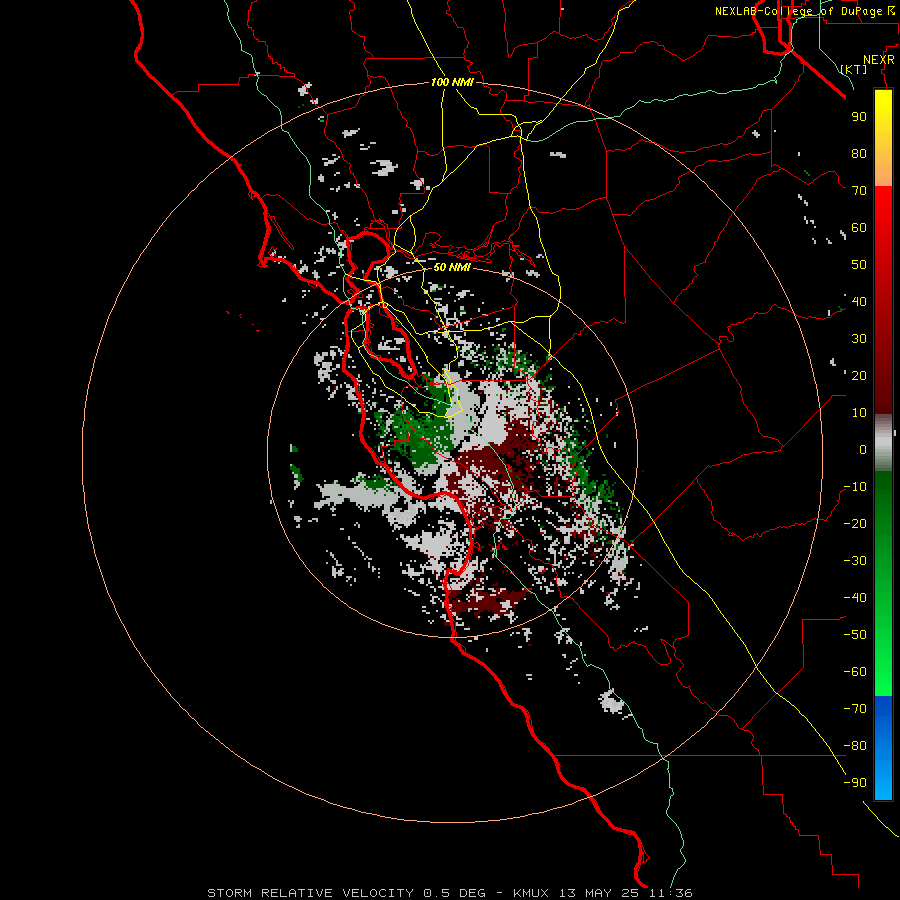This screenshot has height=900, width=900.
Task: Click the "-50" velocity scale label
Action: pos(855,635)
